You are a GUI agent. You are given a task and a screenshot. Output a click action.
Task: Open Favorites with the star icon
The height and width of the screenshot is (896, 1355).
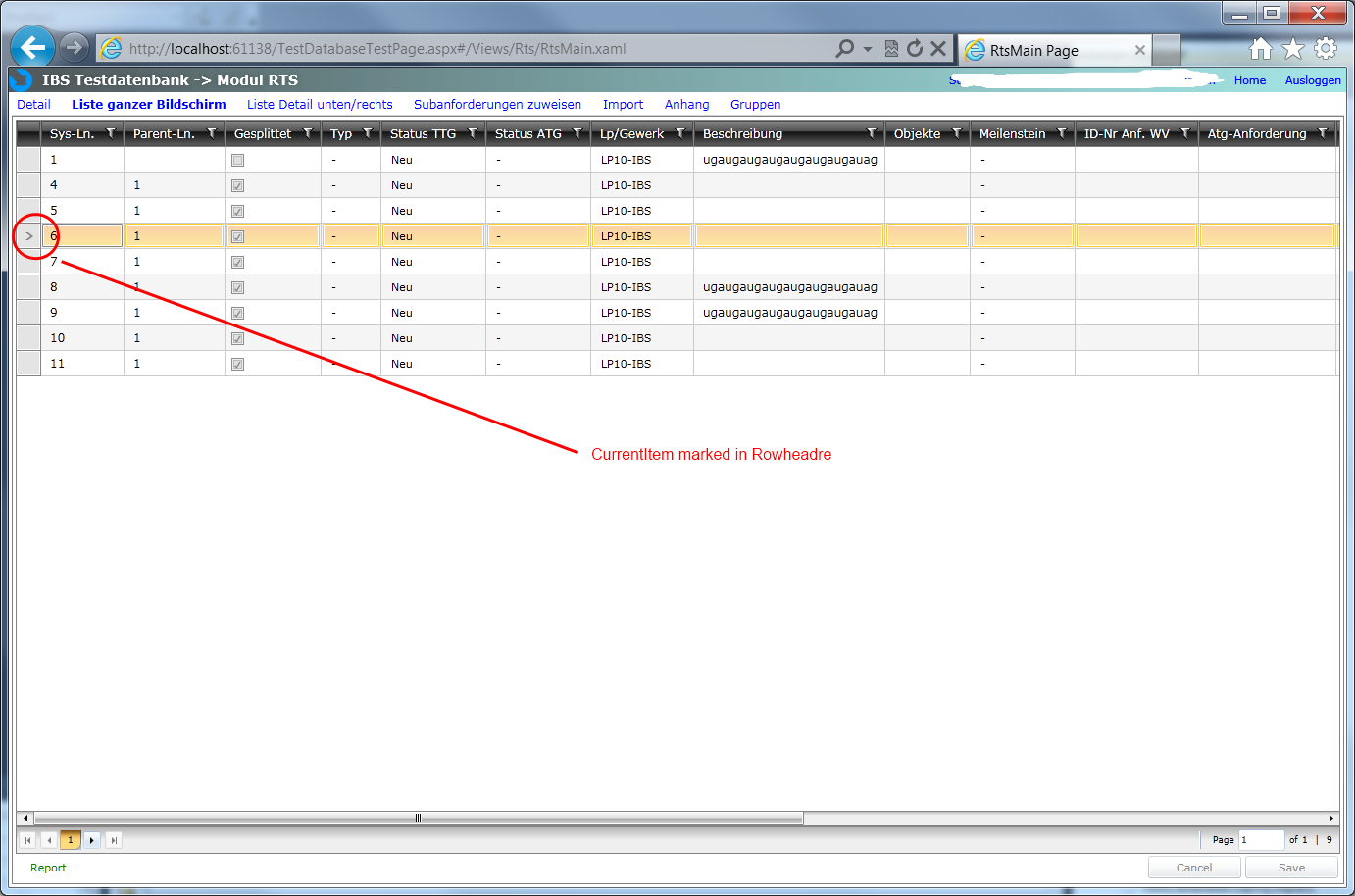[x=1293, y=48]
